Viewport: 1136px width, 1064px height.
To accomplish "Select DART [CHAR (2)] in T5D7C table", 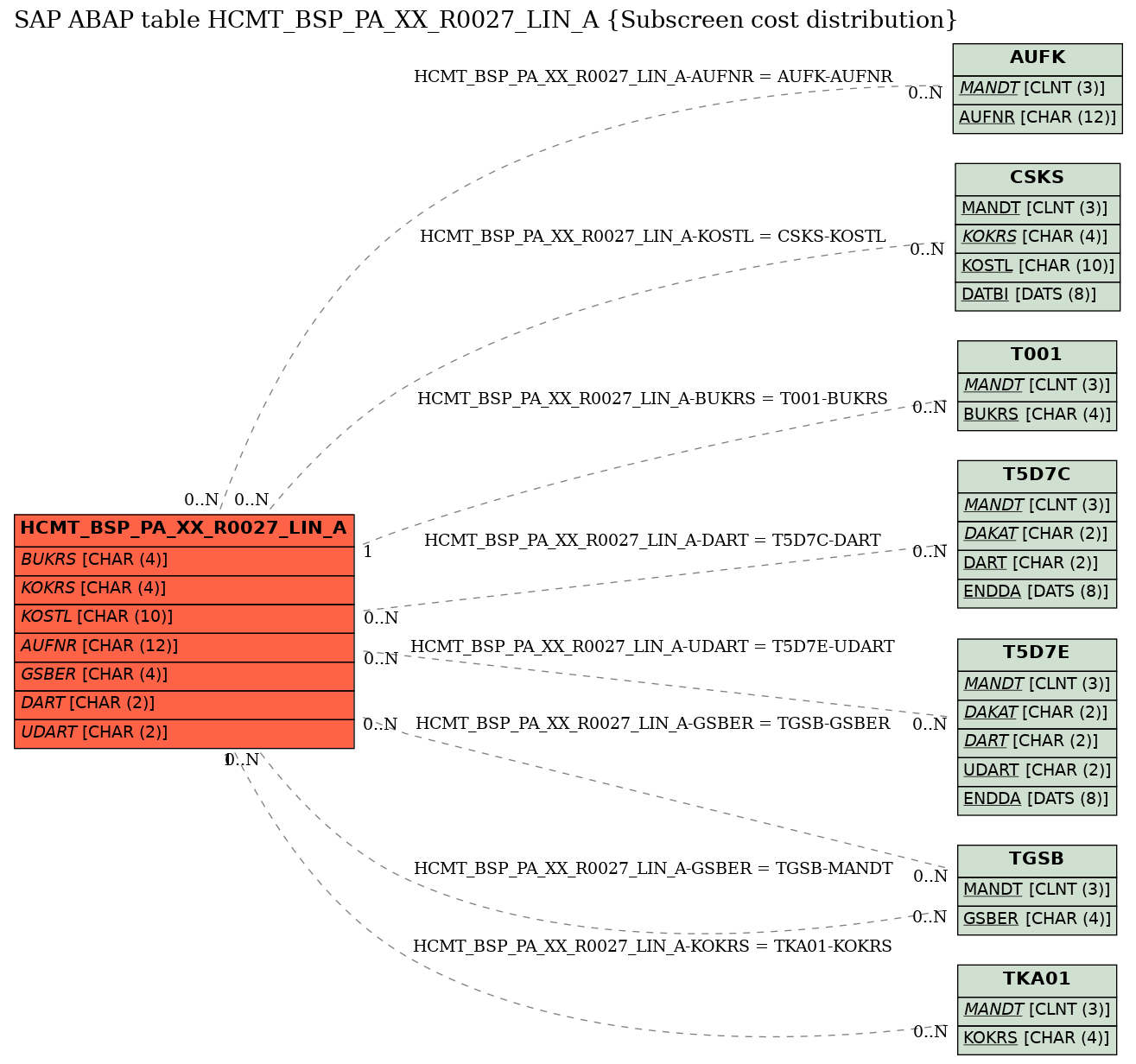I will click(x=1037, y=563).
